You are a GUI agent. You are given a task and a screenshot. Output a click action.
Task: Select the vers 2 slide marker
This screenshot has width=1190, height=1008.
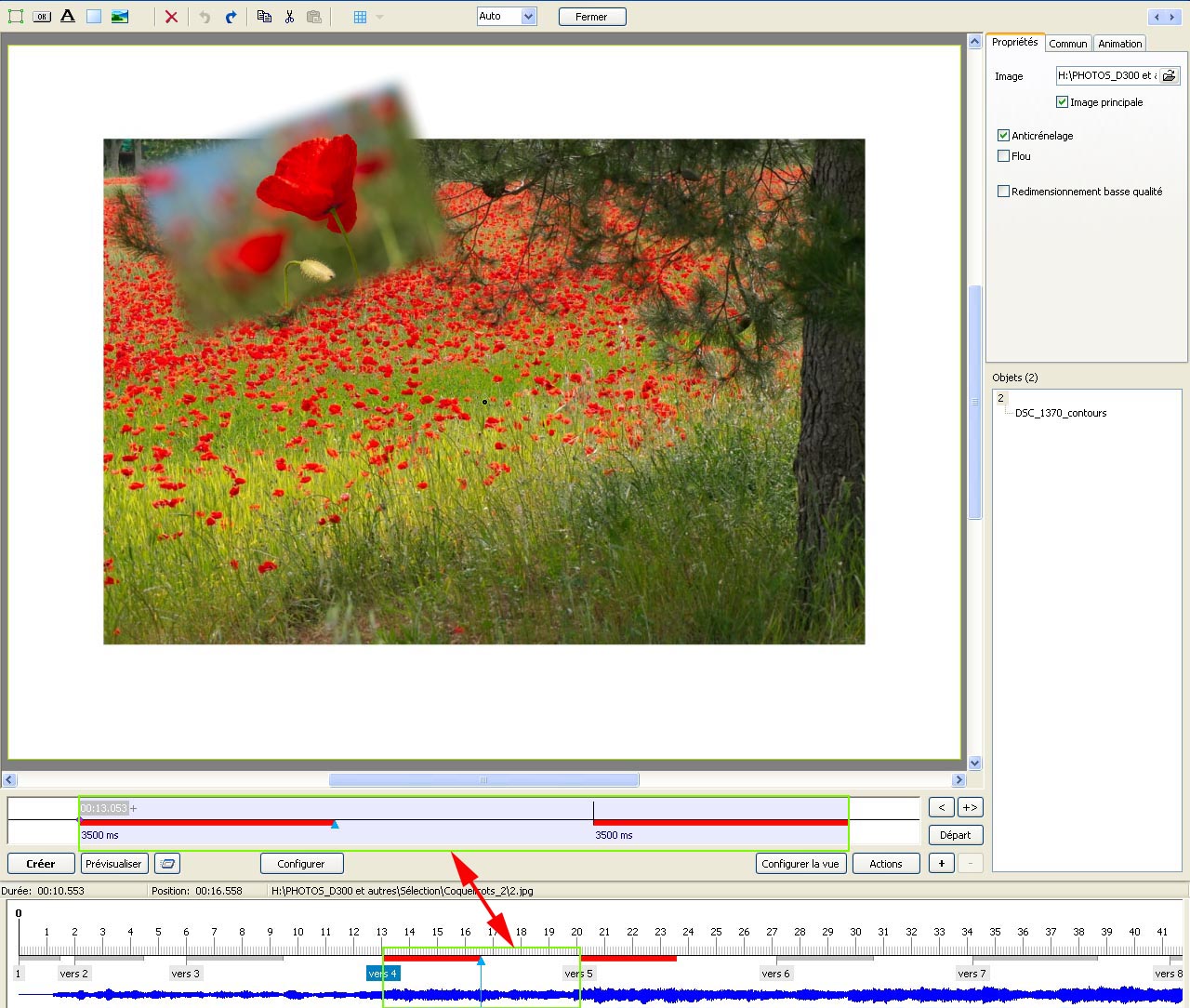coord(73,974)
